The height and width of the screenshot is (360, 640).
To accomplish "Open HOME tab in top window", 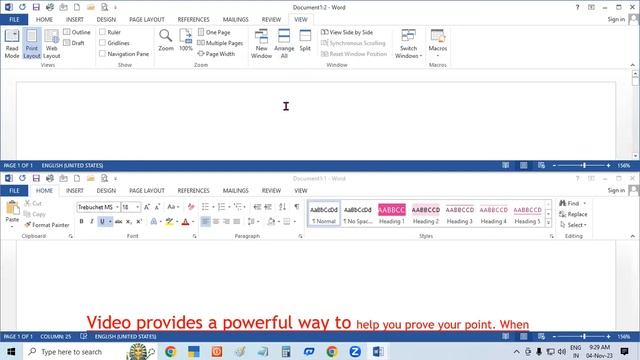I will click(x=44, y=19).
